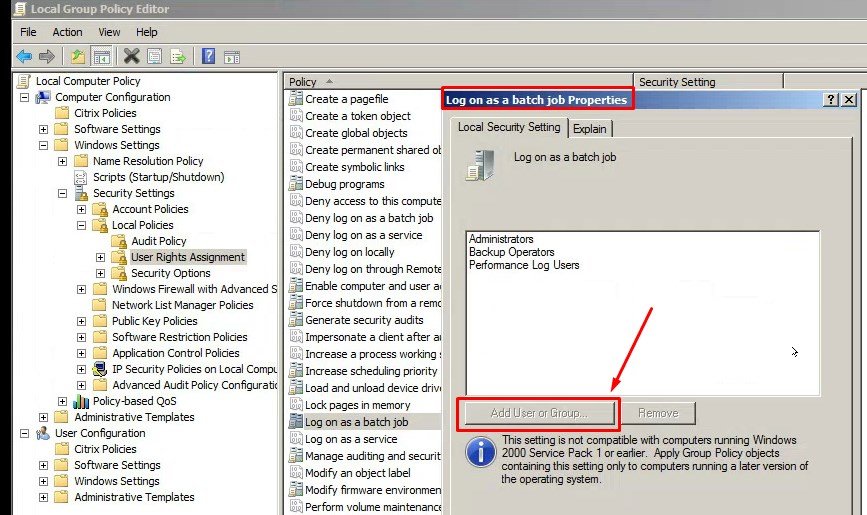Viewport: 867px width, 515px height.
Task: Collapse the Local Policies tree node
Action: click(82, 225)
